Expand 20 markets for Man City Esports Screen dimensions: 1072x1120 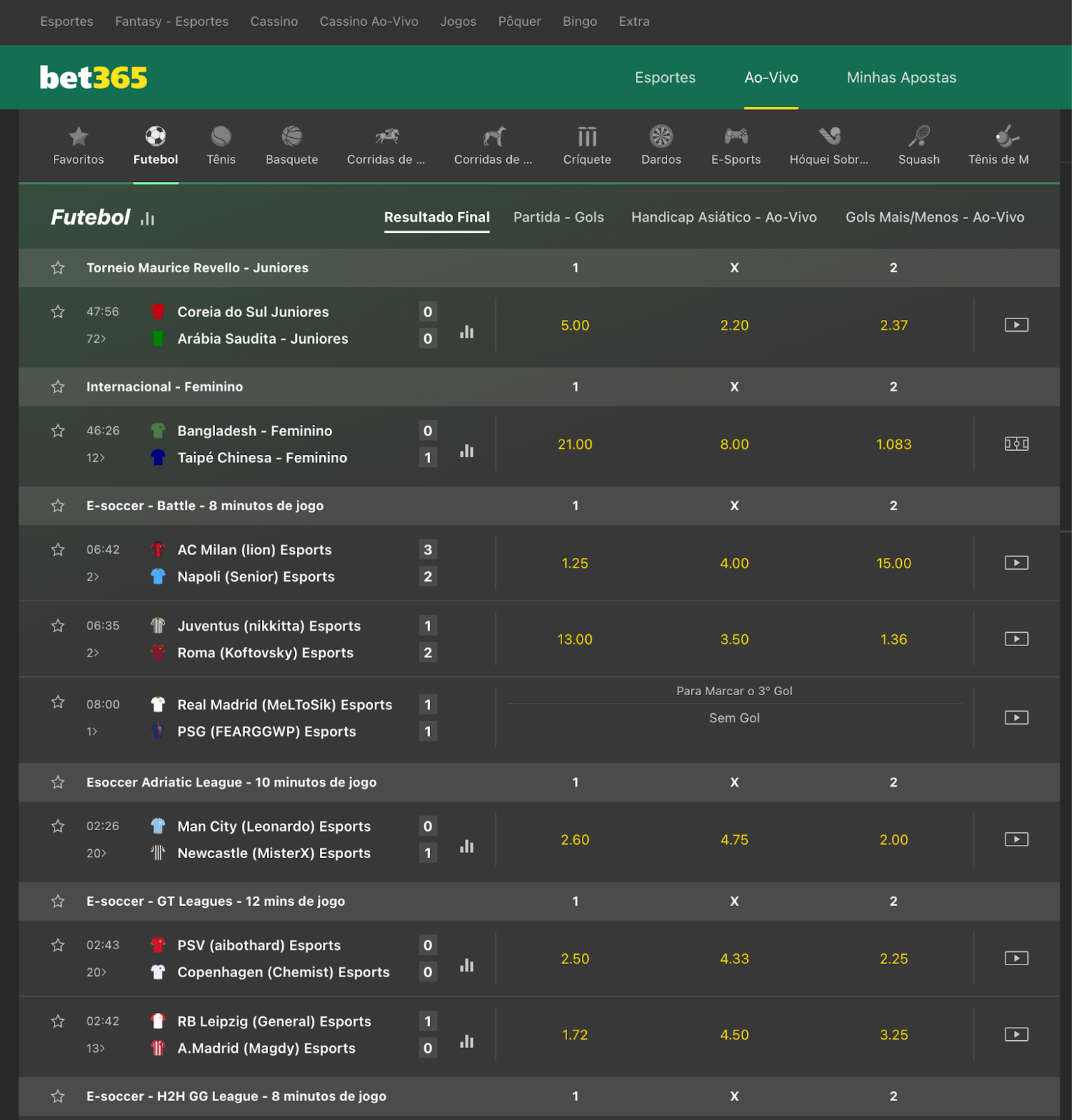(96, 853)
